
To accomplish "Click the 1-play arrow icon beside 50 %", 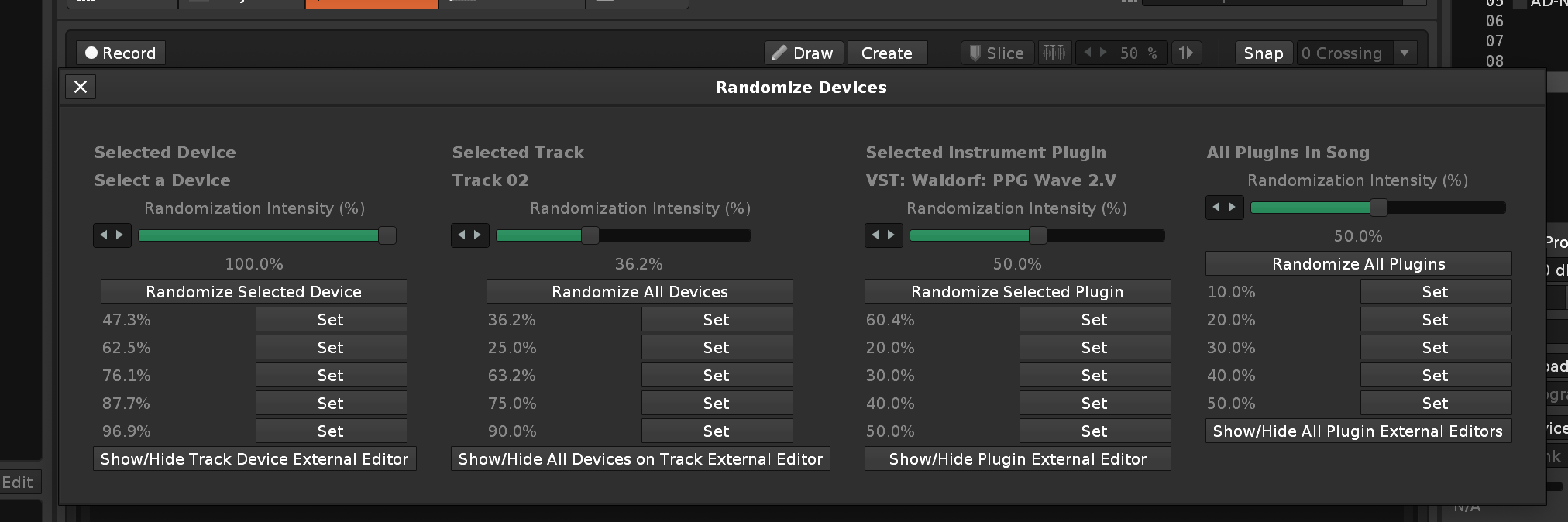I will [x=1186, y=53].
